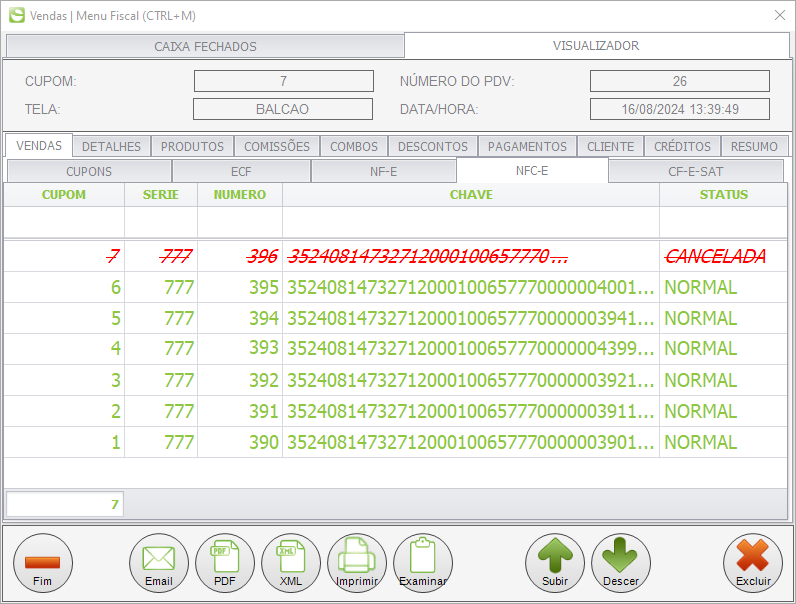The height and width of the screenshot is (604, 796).
Task: Open the CRÉDITOS tab
Action: point(682,147)
